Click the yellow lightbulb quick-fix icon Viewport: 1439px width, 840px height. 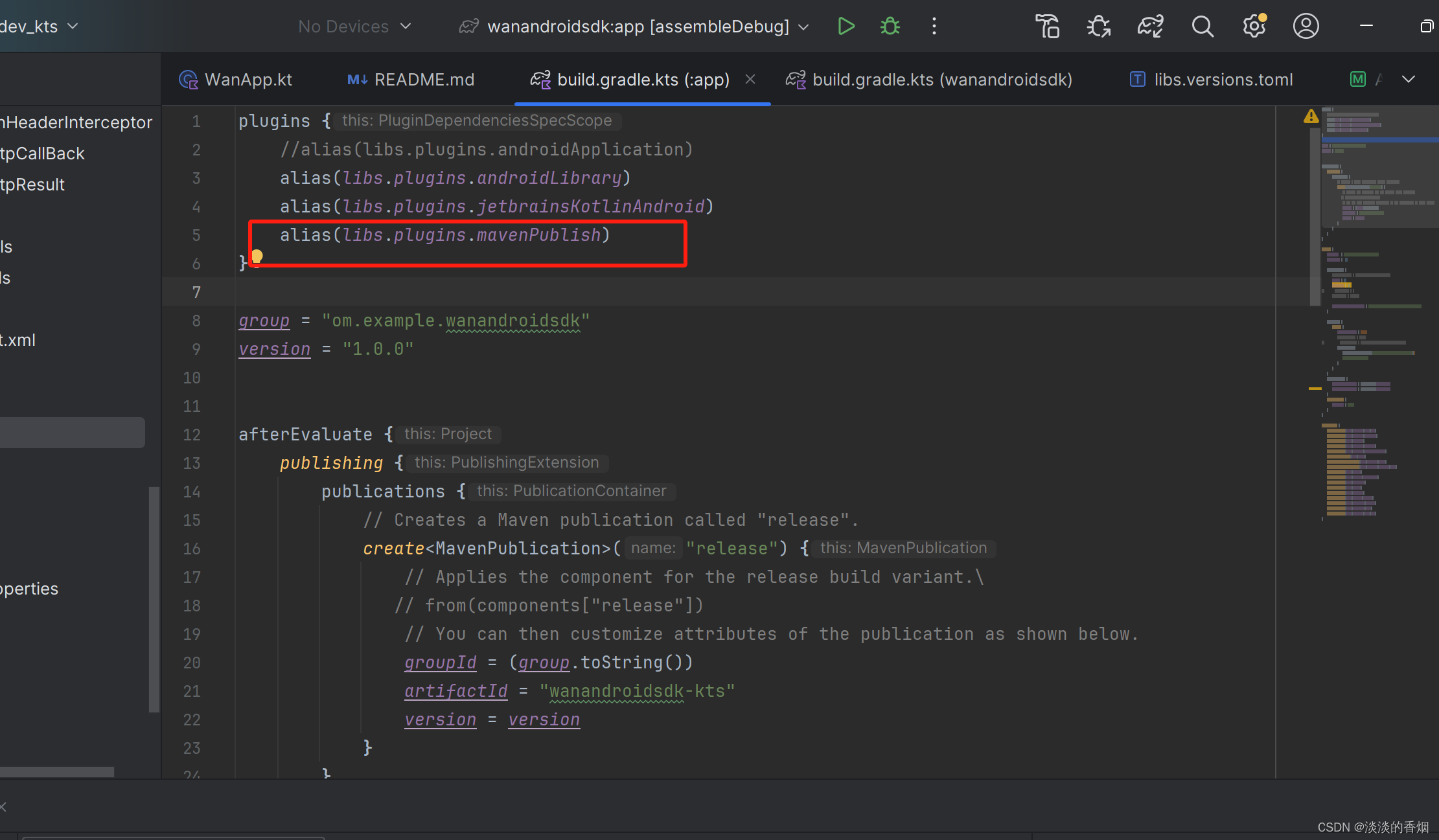click(x=257, y=257)
